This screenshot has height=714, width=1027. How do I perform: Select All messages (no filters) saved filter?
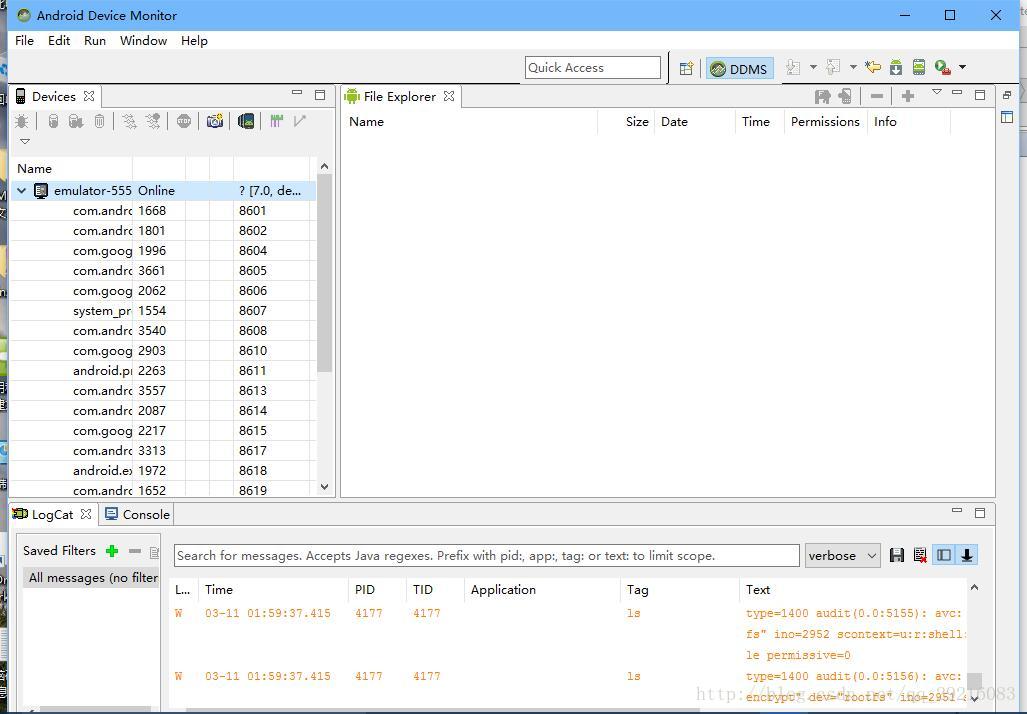[91, 578]
